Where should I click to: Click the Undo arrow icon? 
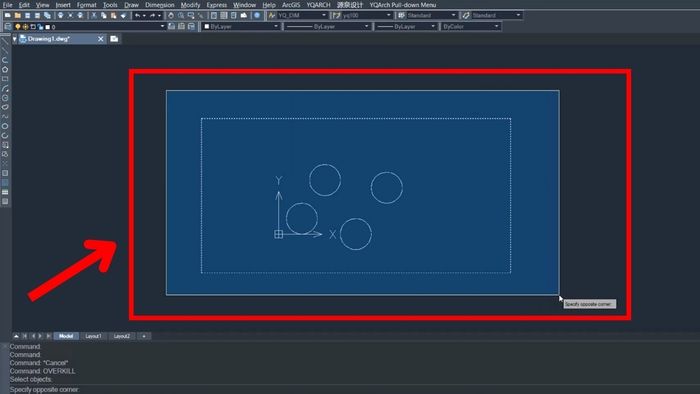pos(138,15)
